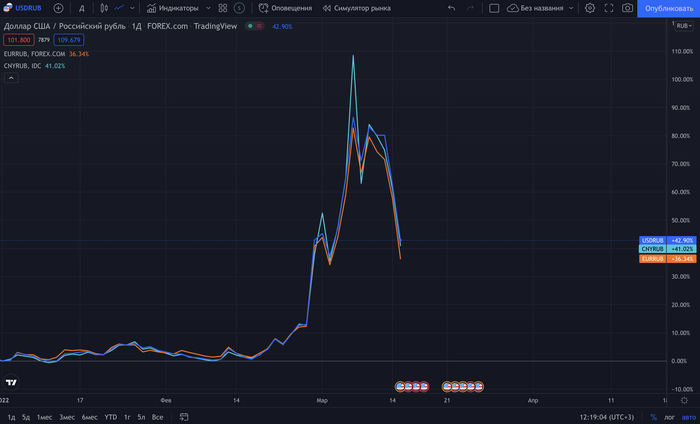The height and width of the screenshot is (424, 700).
Task: Toggle the авто auto scale
Action: click(x=687, y=417)
